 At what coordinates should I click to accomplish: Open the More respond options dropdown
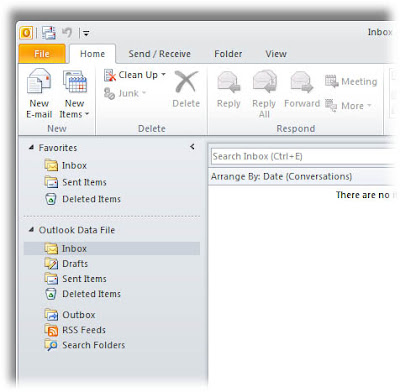[x=348, y=106]
